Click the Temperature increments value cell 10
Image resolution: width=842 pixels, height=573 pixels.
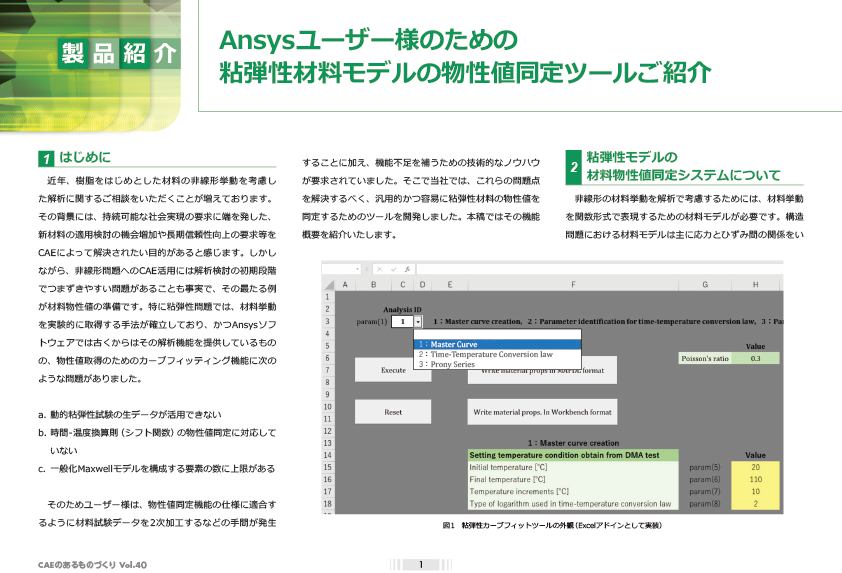756,491
